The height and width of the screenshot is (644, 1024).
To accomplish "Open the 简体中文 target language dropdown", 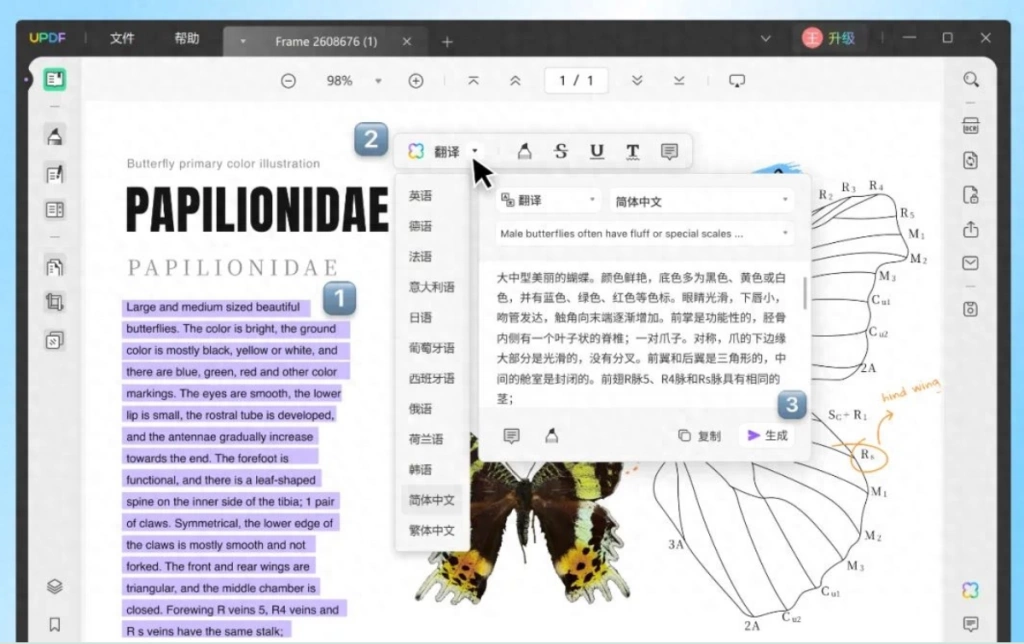I will point(701,202).
